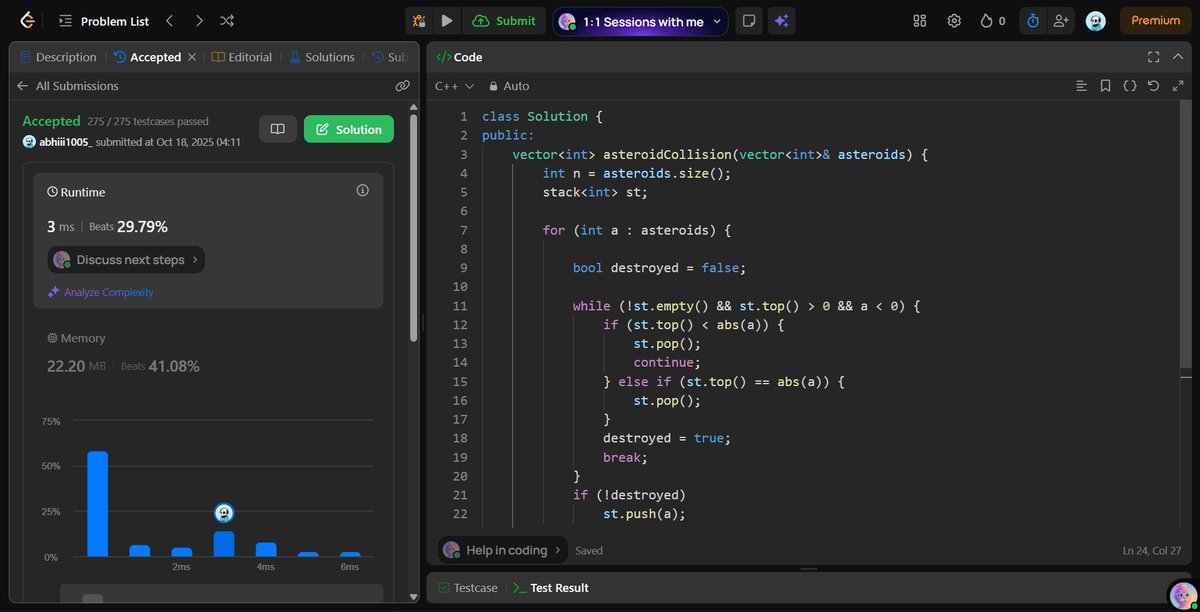Open the Problem List panel

pyautogui.click(x=103, y=21)
